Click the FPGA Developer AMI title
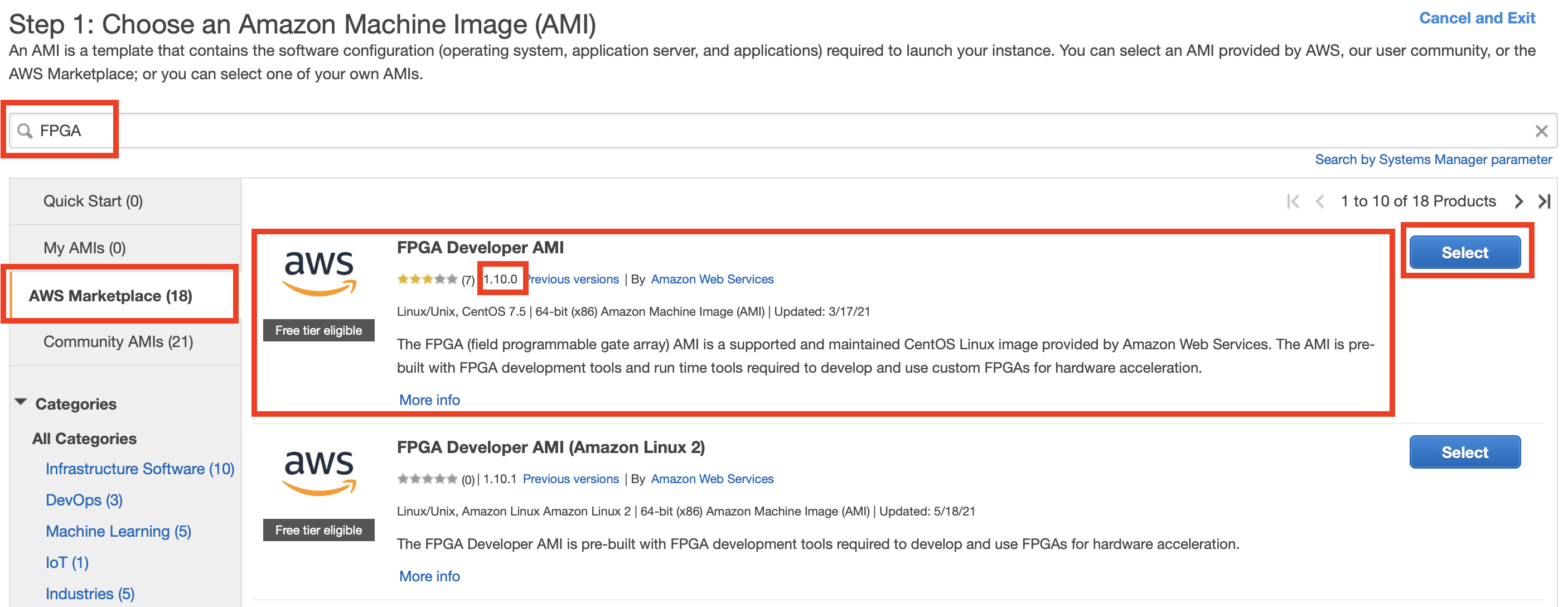 pos(480,248)
